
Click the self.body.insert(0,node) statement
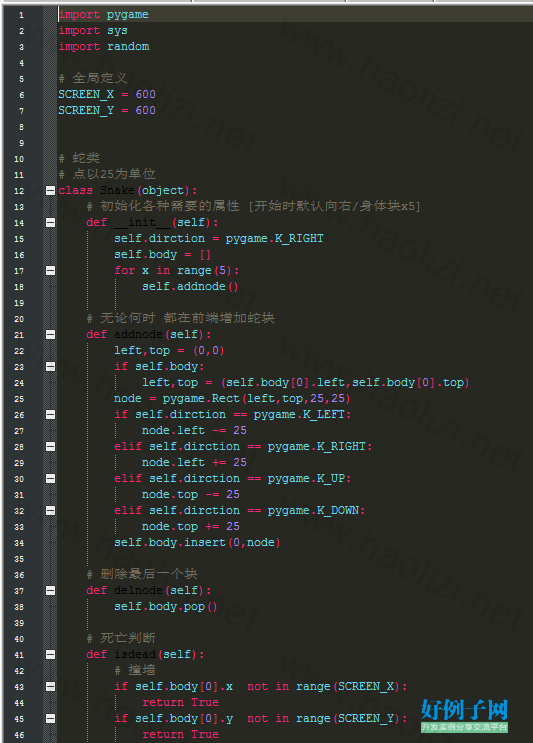point(197,542)
